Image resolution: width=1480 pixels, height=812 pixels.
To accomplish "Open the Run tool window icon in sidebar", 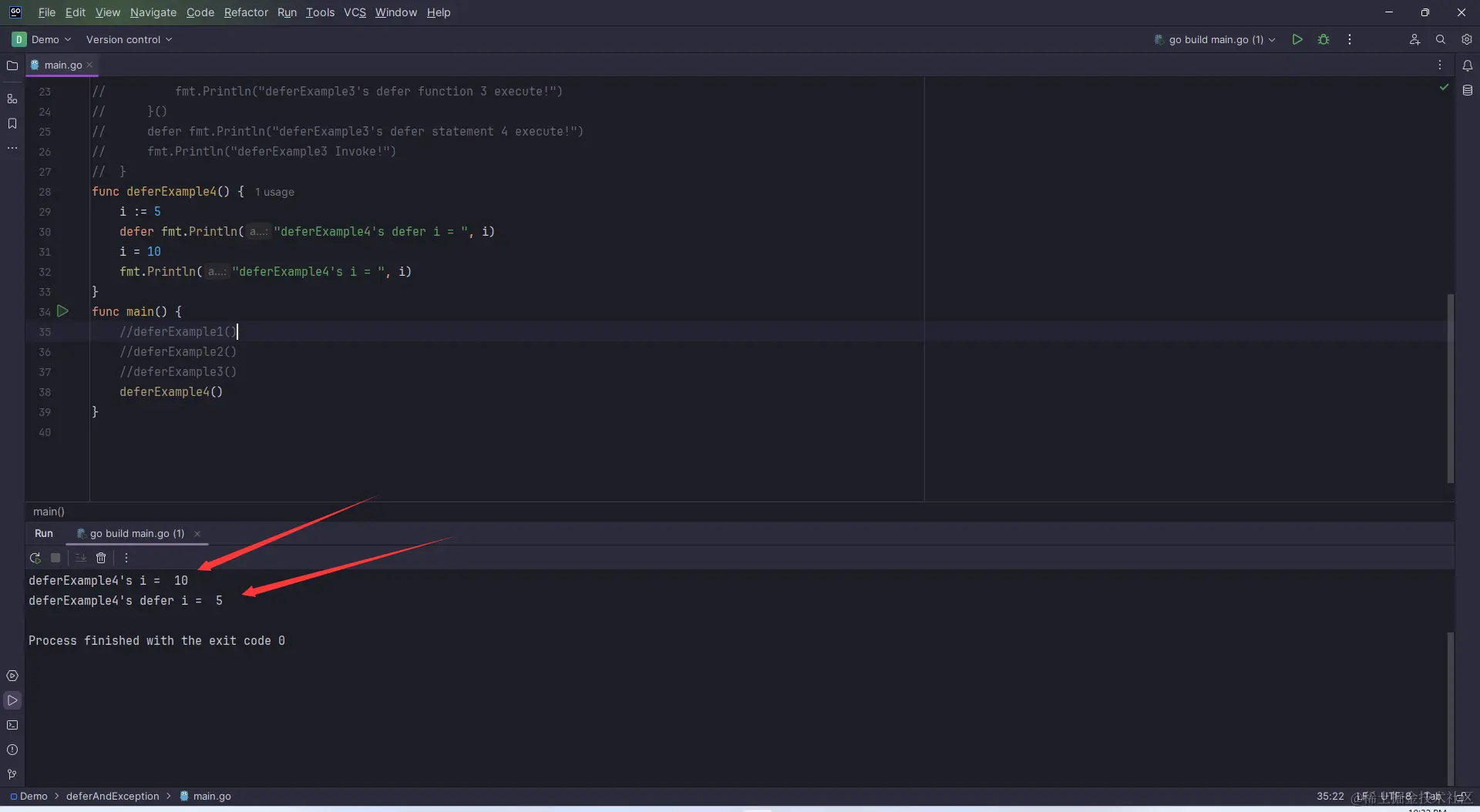I will click(12, 700).
